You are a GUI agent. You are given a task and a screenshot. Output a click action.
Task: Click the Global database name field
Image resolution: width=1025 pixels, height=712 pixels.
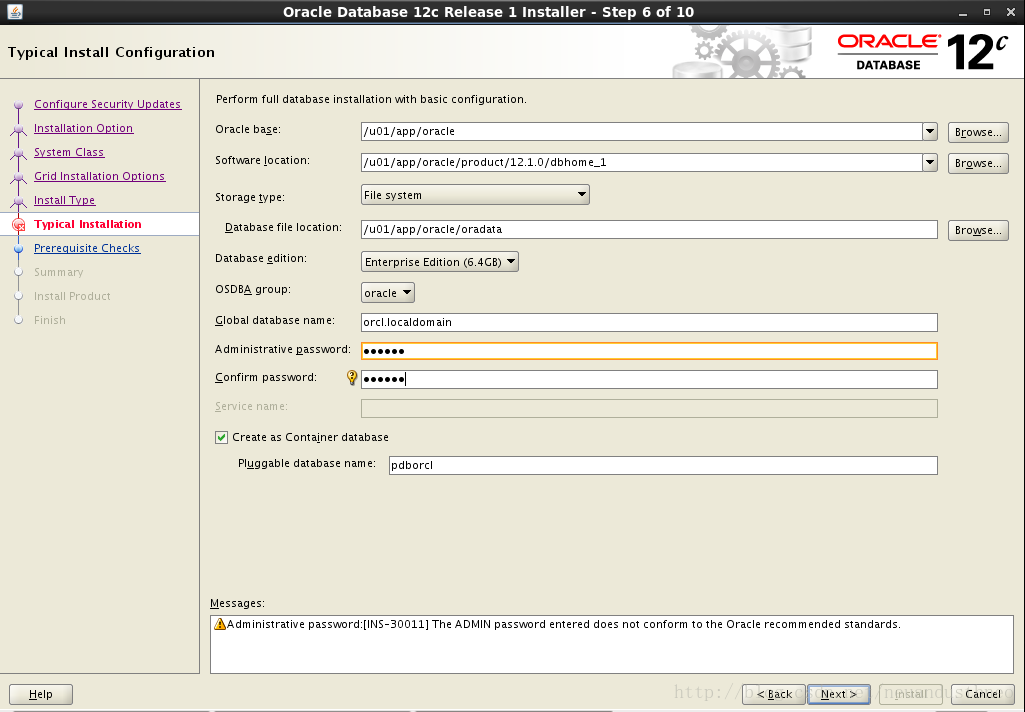649,322
